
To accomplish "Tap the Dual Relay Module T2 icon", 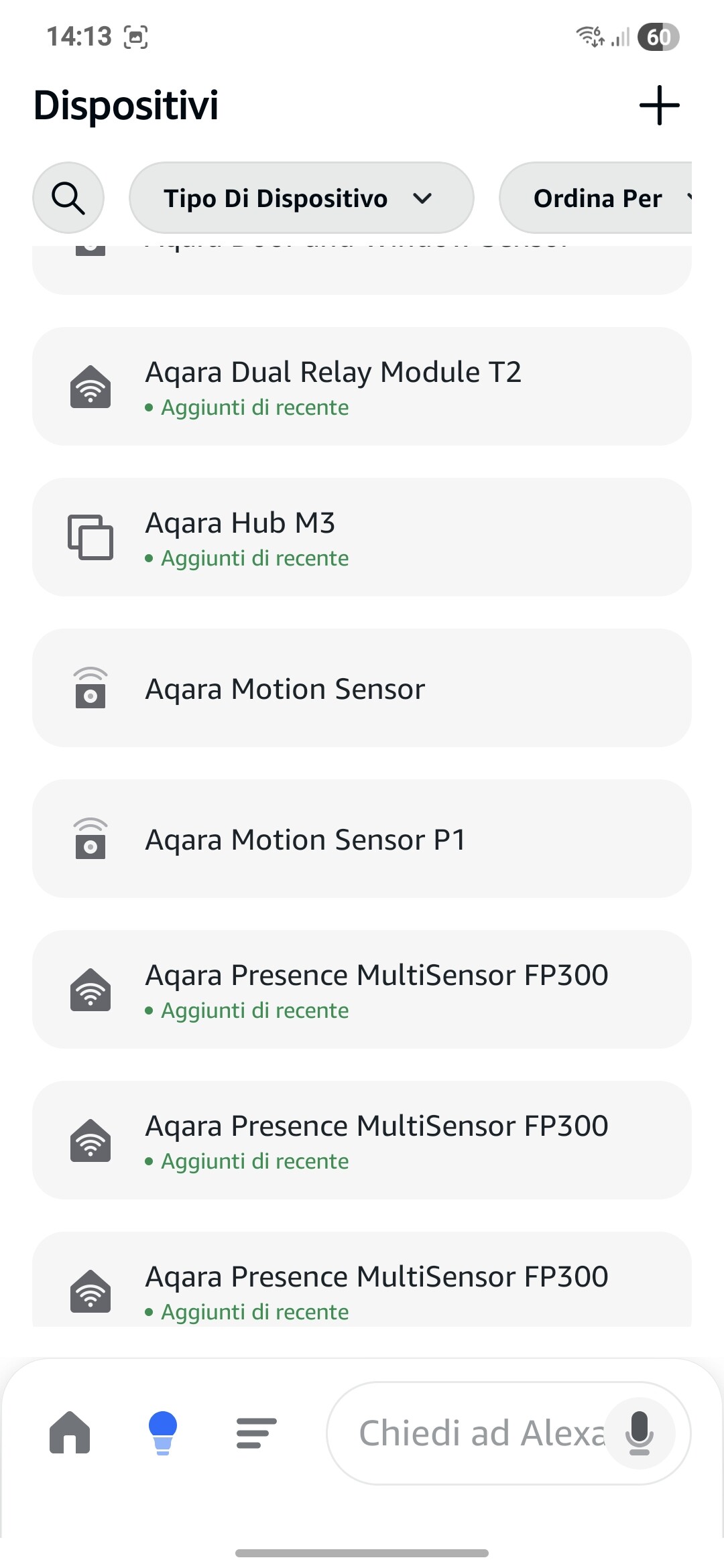I will point(90,387).
